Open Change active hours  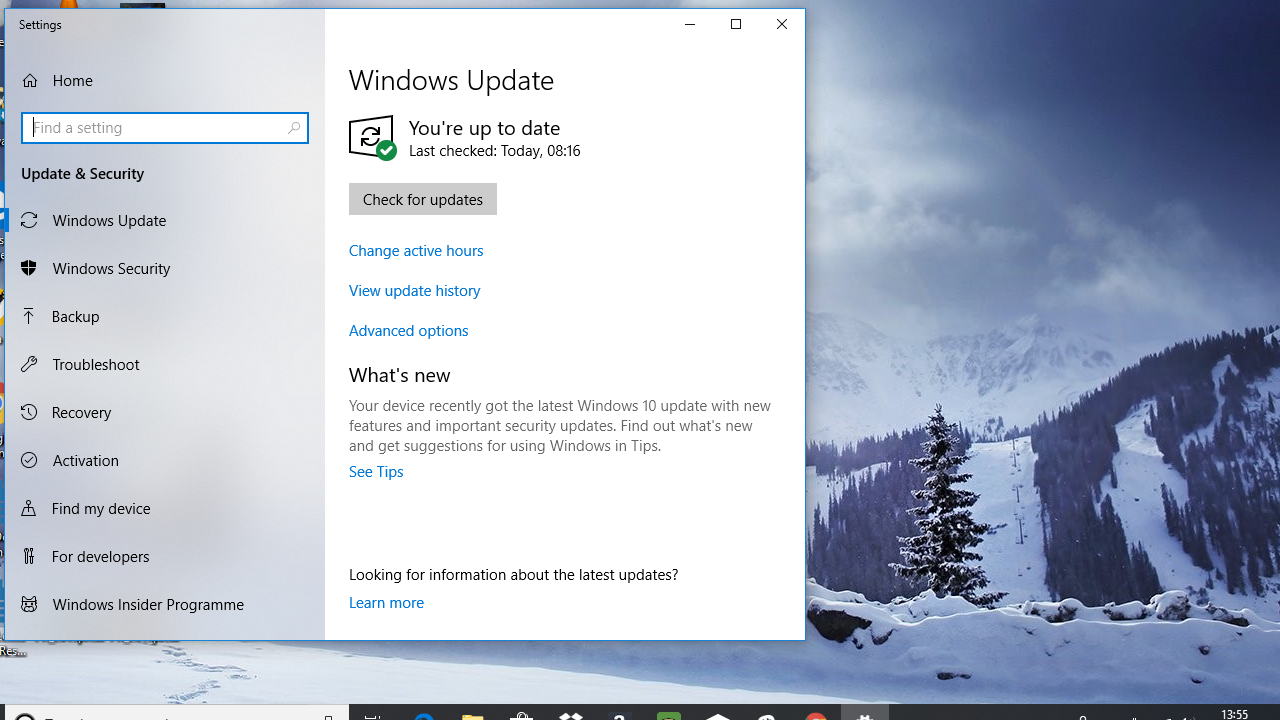coord(416,250)
